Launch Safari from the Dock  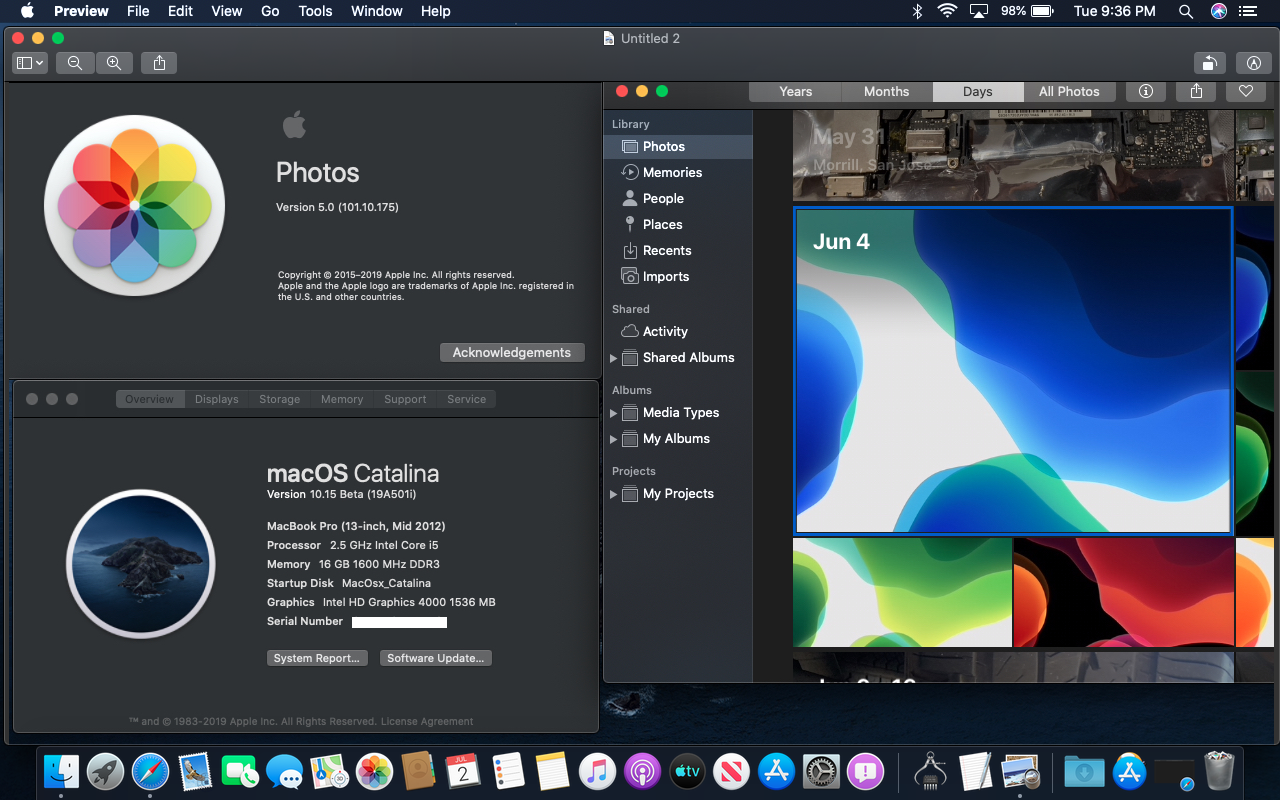(x=151, y=771)
